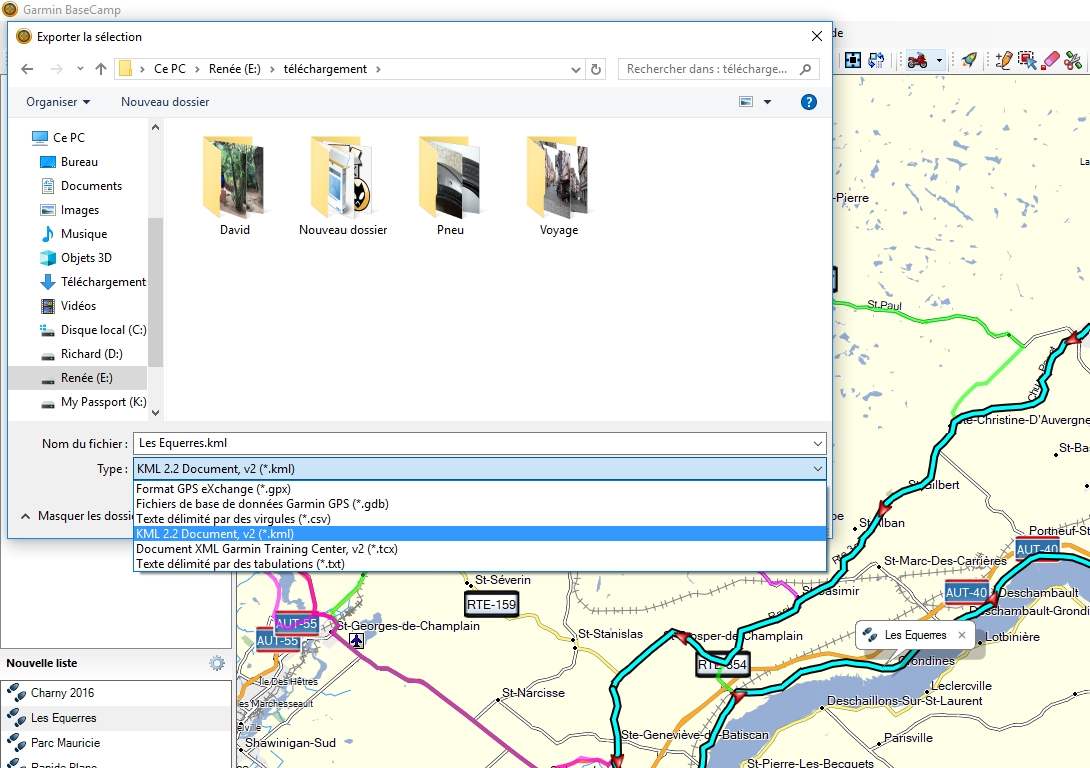Select My Passport (K:) drive
Viewport: 1090px width, 768px height.
tap(93, 402)
